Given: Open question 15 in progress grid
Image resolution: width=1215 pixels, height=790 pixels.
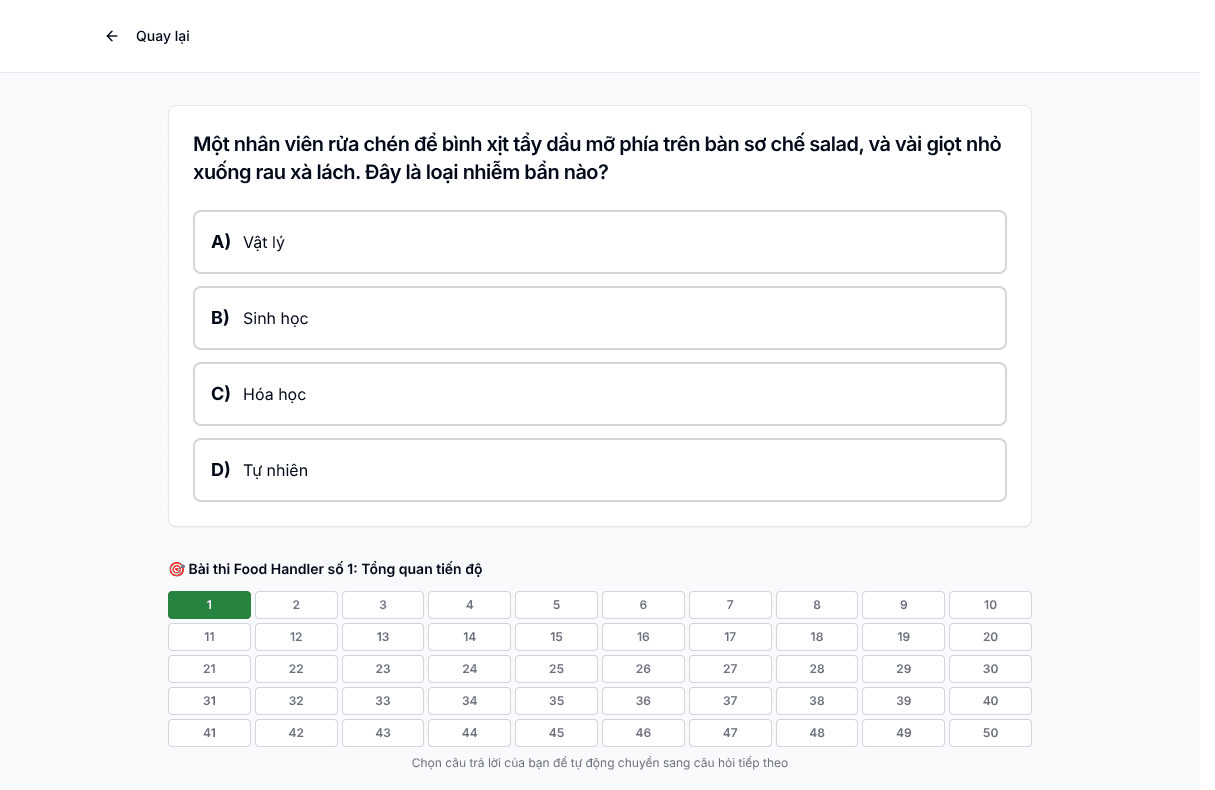Looking at the screenshot, I should [556, 637].
